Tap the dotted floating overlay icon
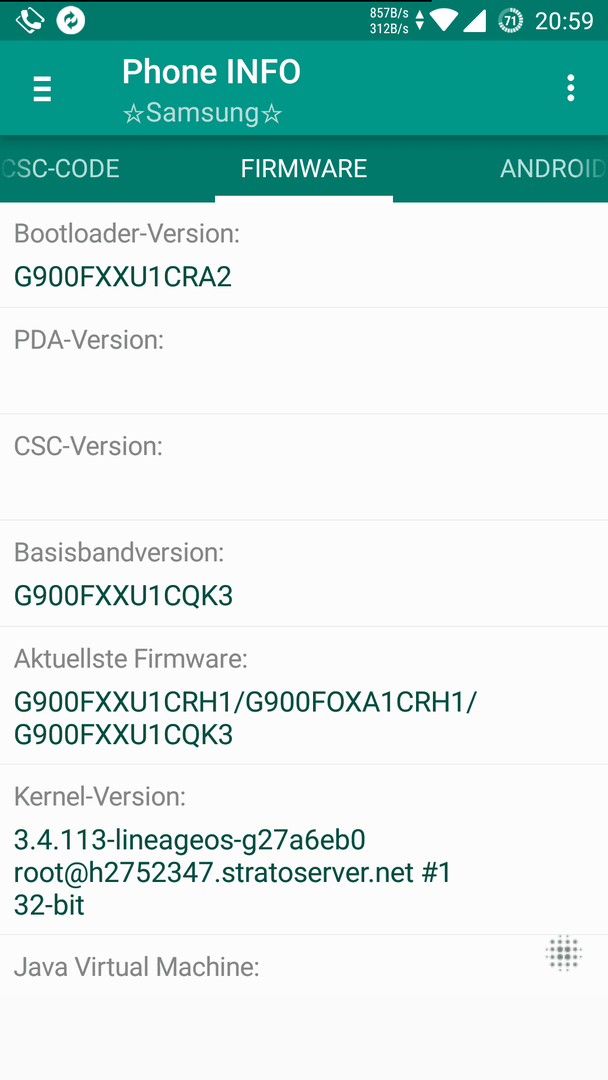This screenshot has width=608, height=1080. pos(563,953)
